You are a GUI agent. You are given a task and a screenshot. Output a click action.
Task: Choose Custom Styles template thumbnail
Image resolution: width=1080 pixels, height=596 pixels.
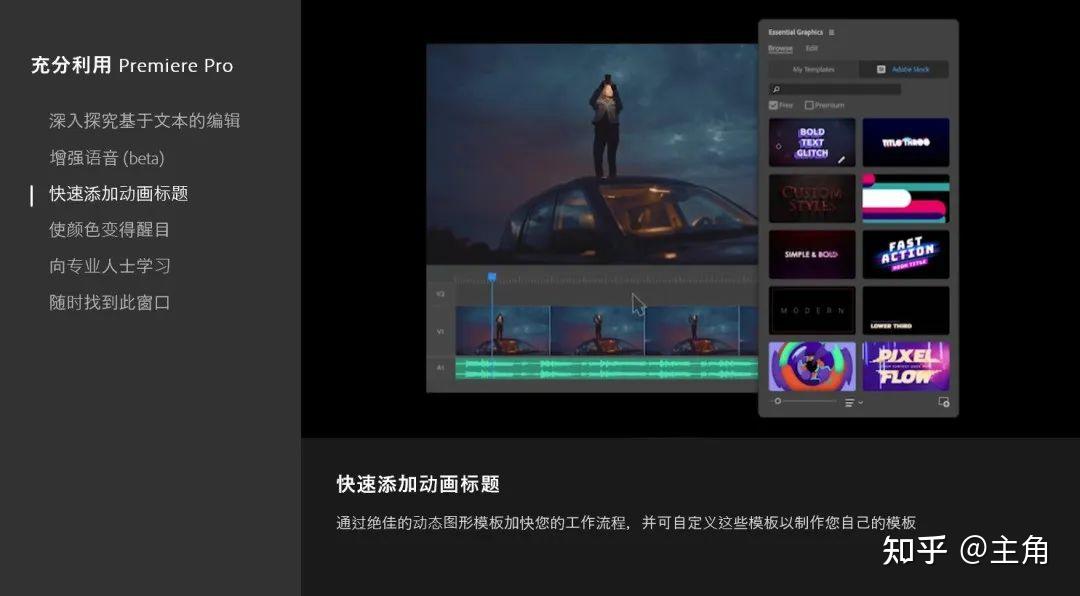pyautogui.click(x=812, y=198)
